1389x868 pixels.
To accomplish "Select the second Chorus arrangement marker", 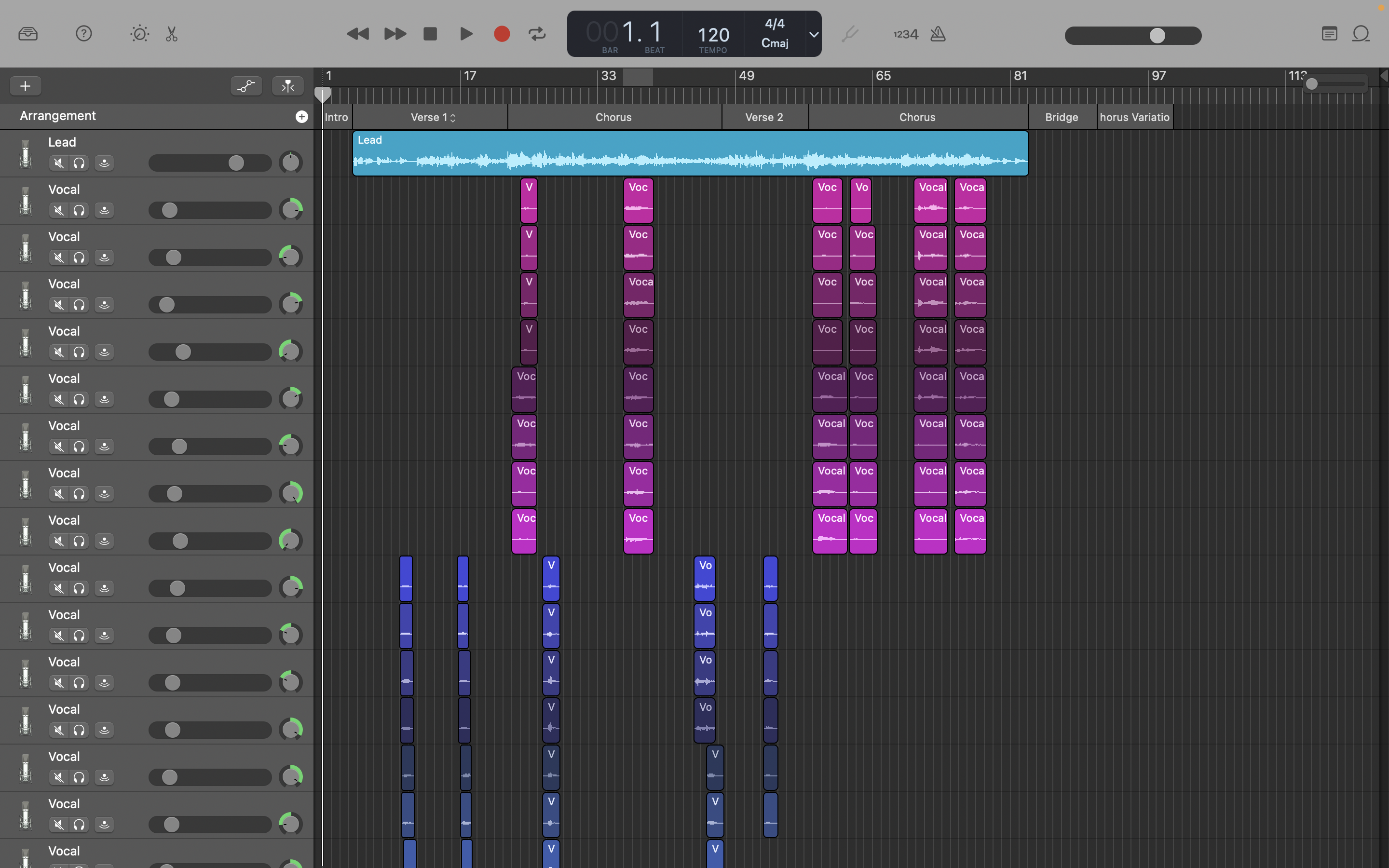I will (x=918, y=117).
